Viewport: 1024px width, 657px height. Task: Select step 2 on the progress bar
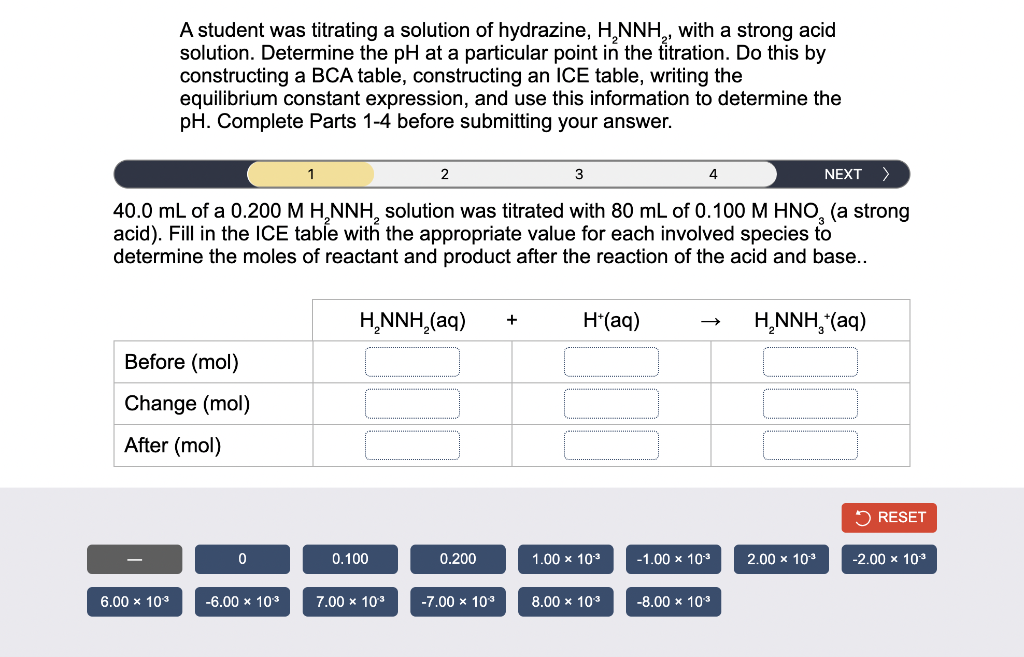tap(444, 173)
